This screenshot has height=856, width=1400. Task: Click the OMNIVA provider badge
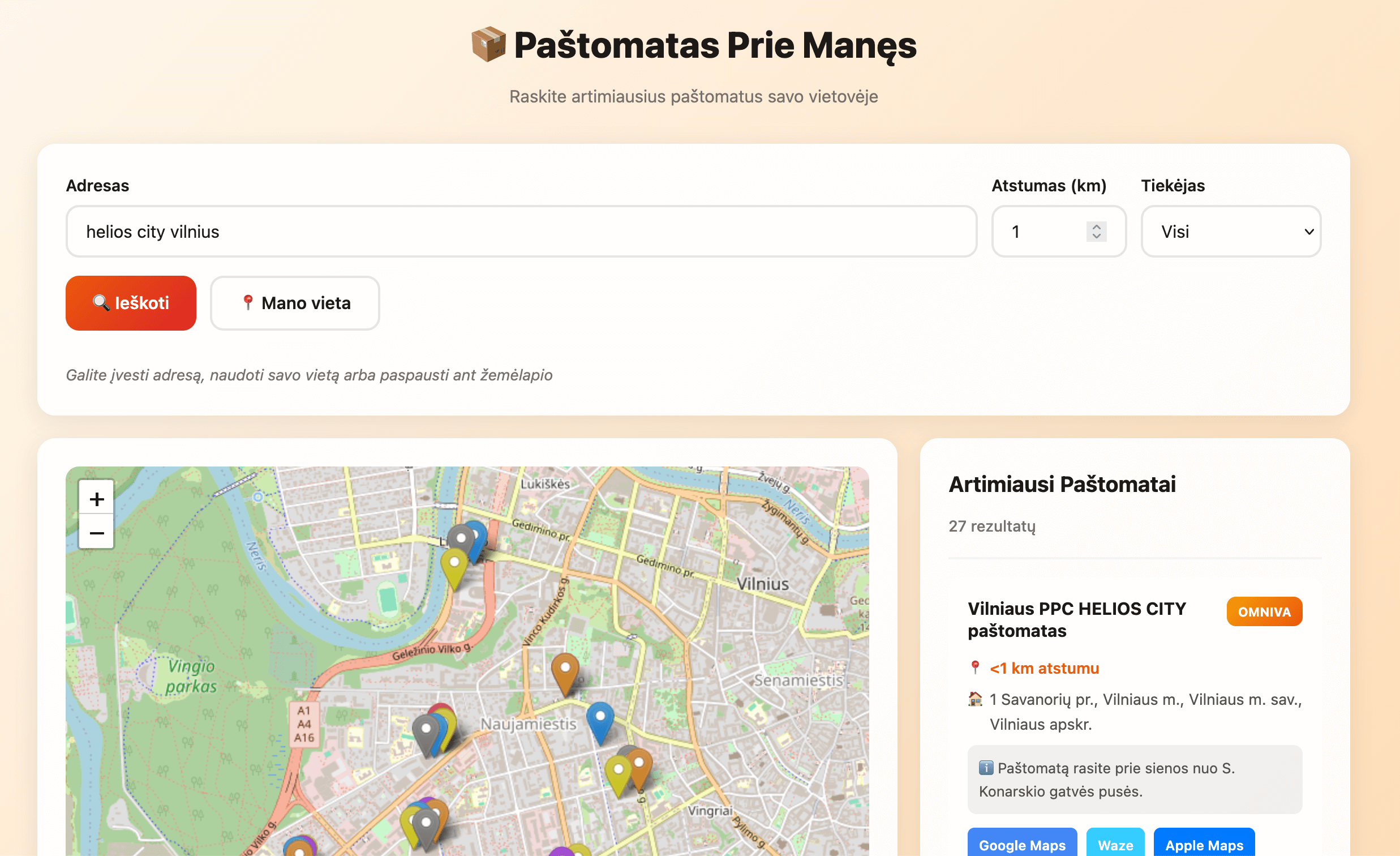(1264, 611)
